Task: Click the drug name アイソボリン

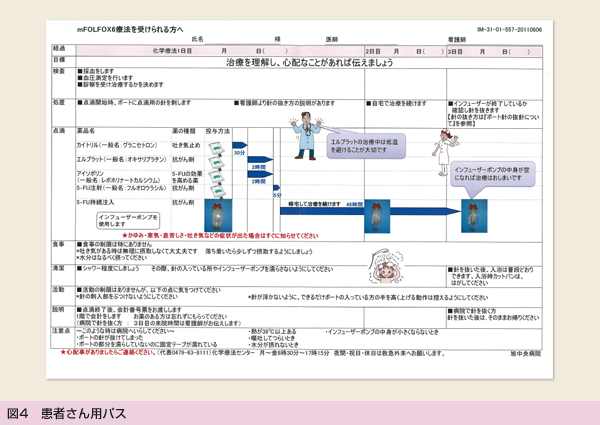Action: click(90, 173)
